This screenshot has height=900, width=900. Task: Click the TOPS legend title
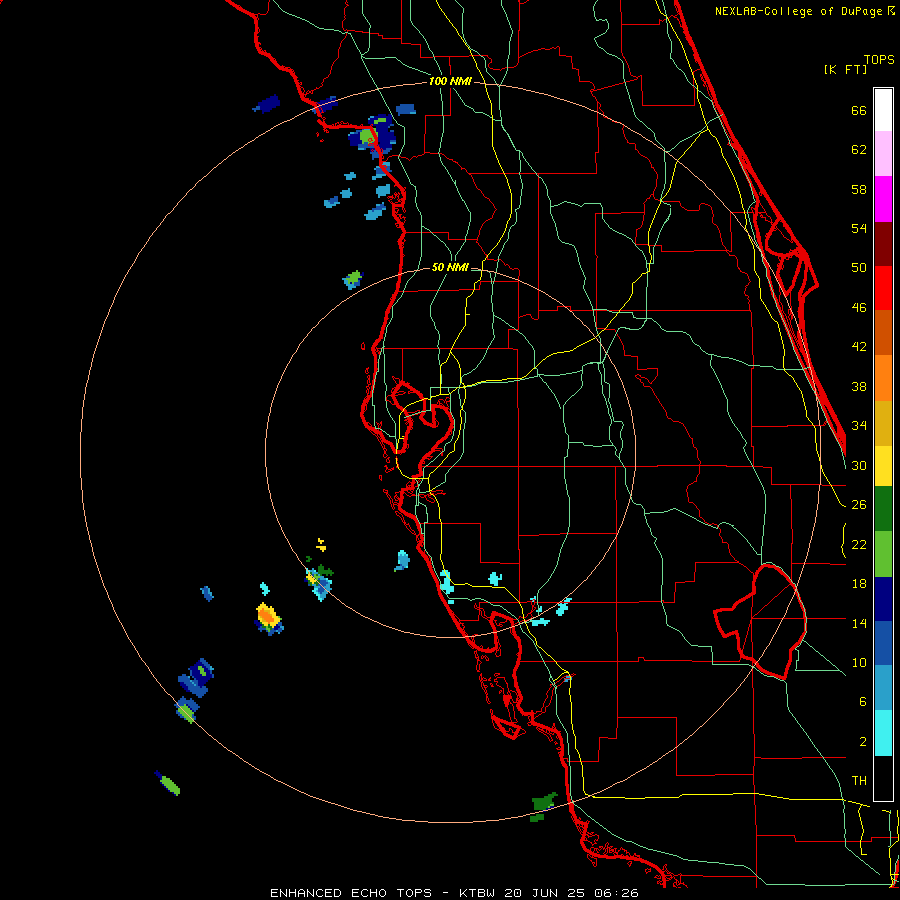(879, 59)
